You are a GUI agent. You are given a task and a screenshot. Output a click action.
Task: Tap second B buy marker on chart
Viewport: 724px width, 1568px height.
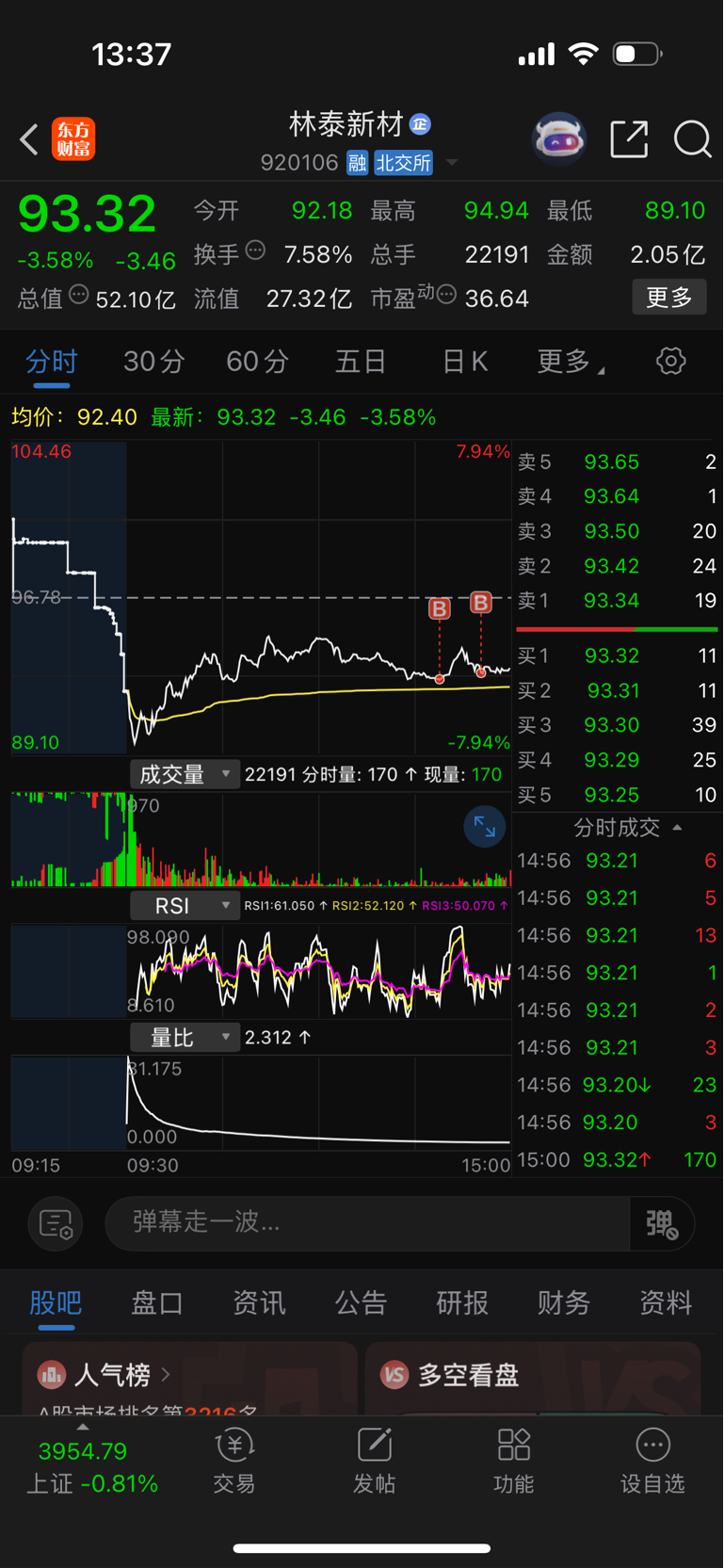(x=480, y=603)
